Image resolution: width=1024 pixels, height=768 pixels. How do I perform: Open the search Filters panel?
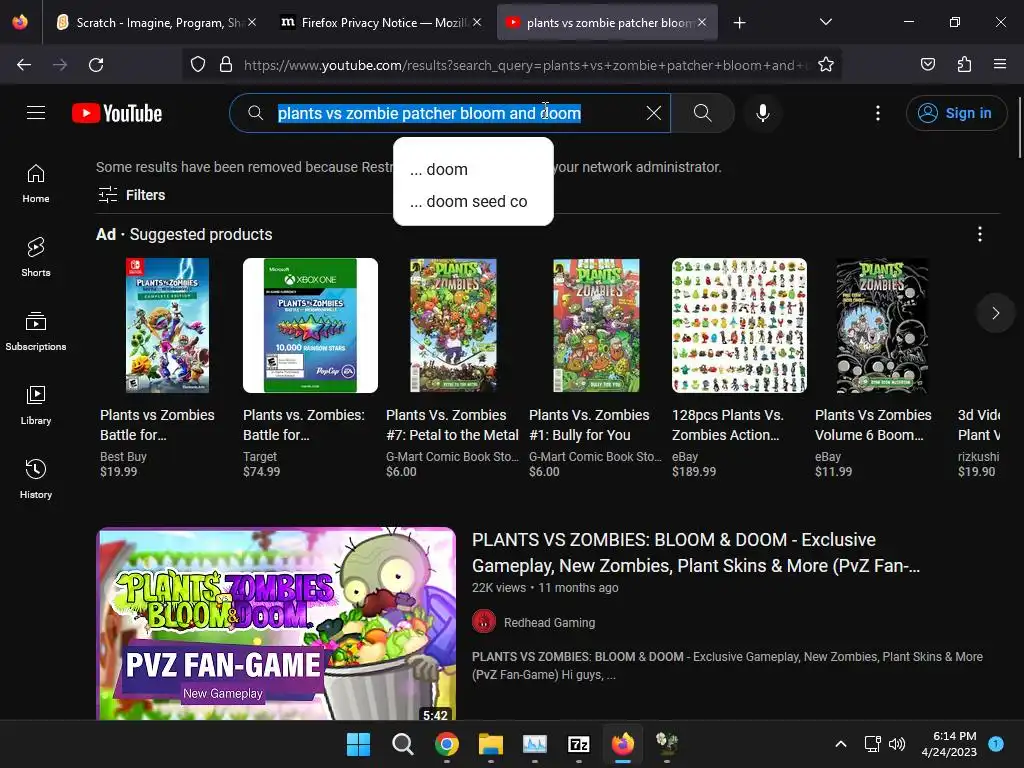[131, 195]
